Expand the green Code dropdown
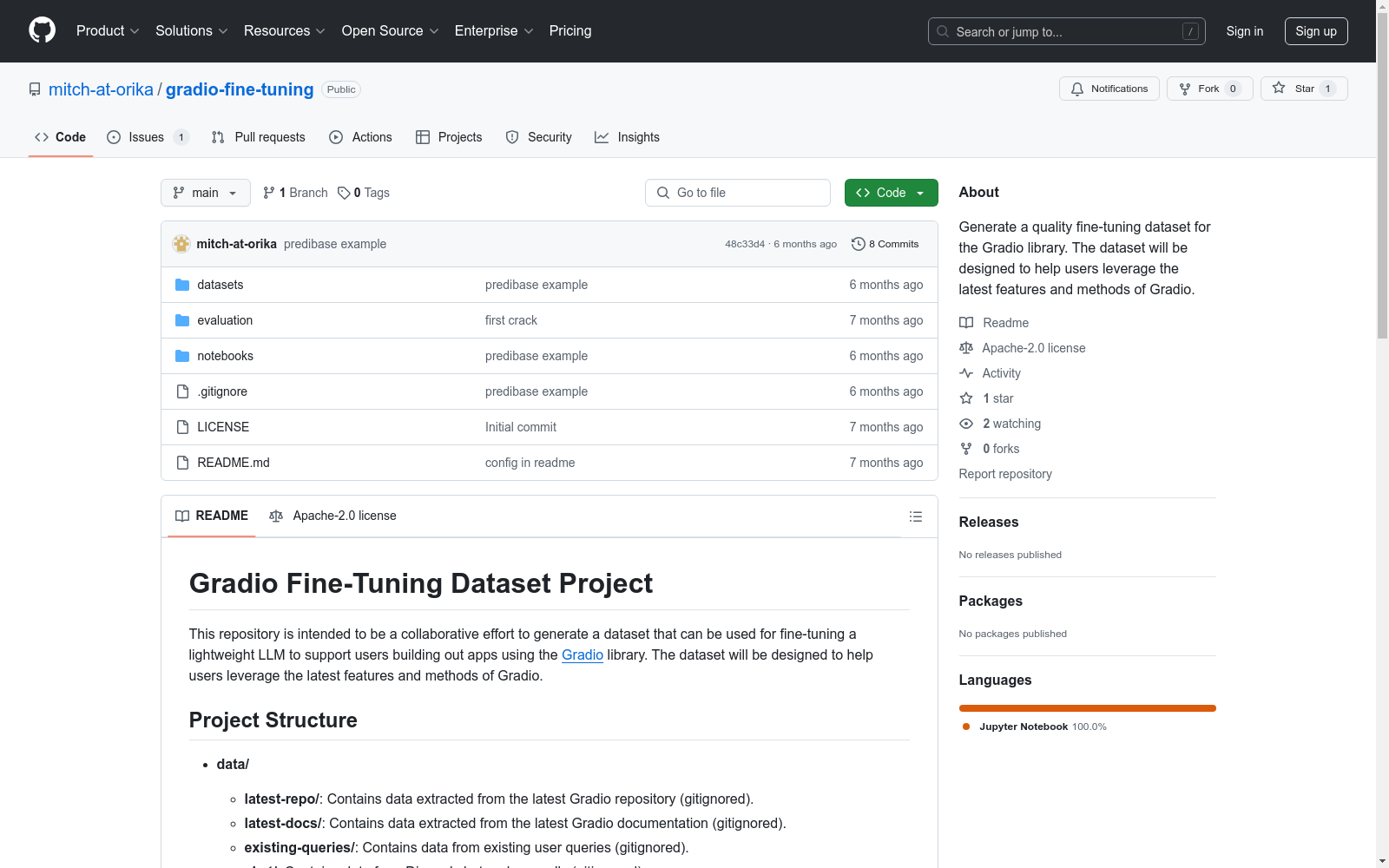The image size is (1389, 868). pyautogui.click(x=891, y=193)
